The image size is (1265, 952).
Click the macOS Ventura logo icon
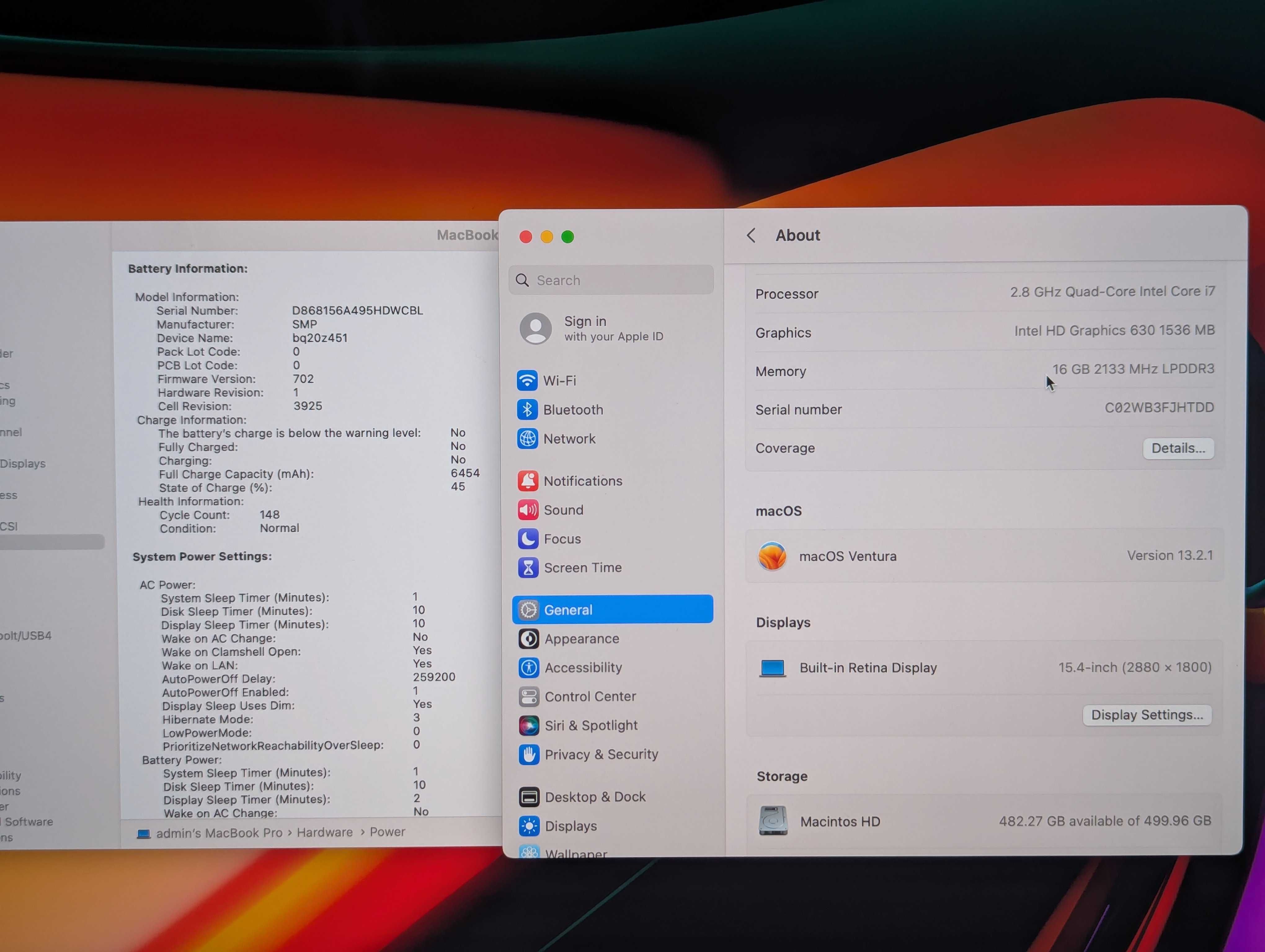pyautogui.click(x=772, y=556)
